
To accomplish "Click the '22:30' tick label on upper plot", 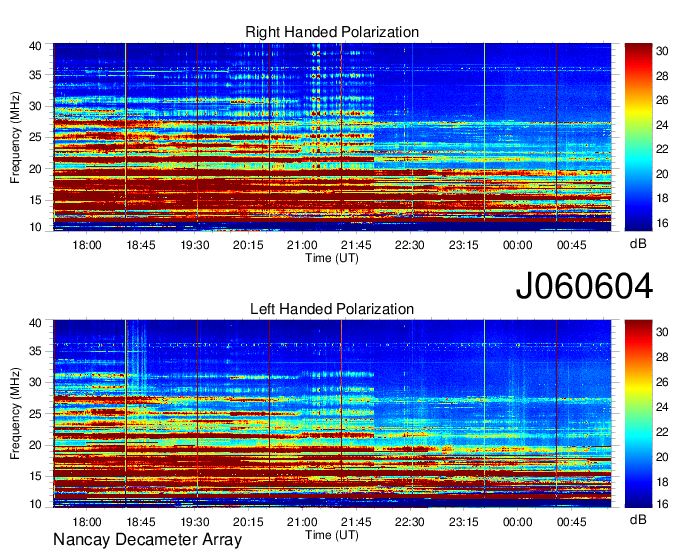I will click(409, 245).
